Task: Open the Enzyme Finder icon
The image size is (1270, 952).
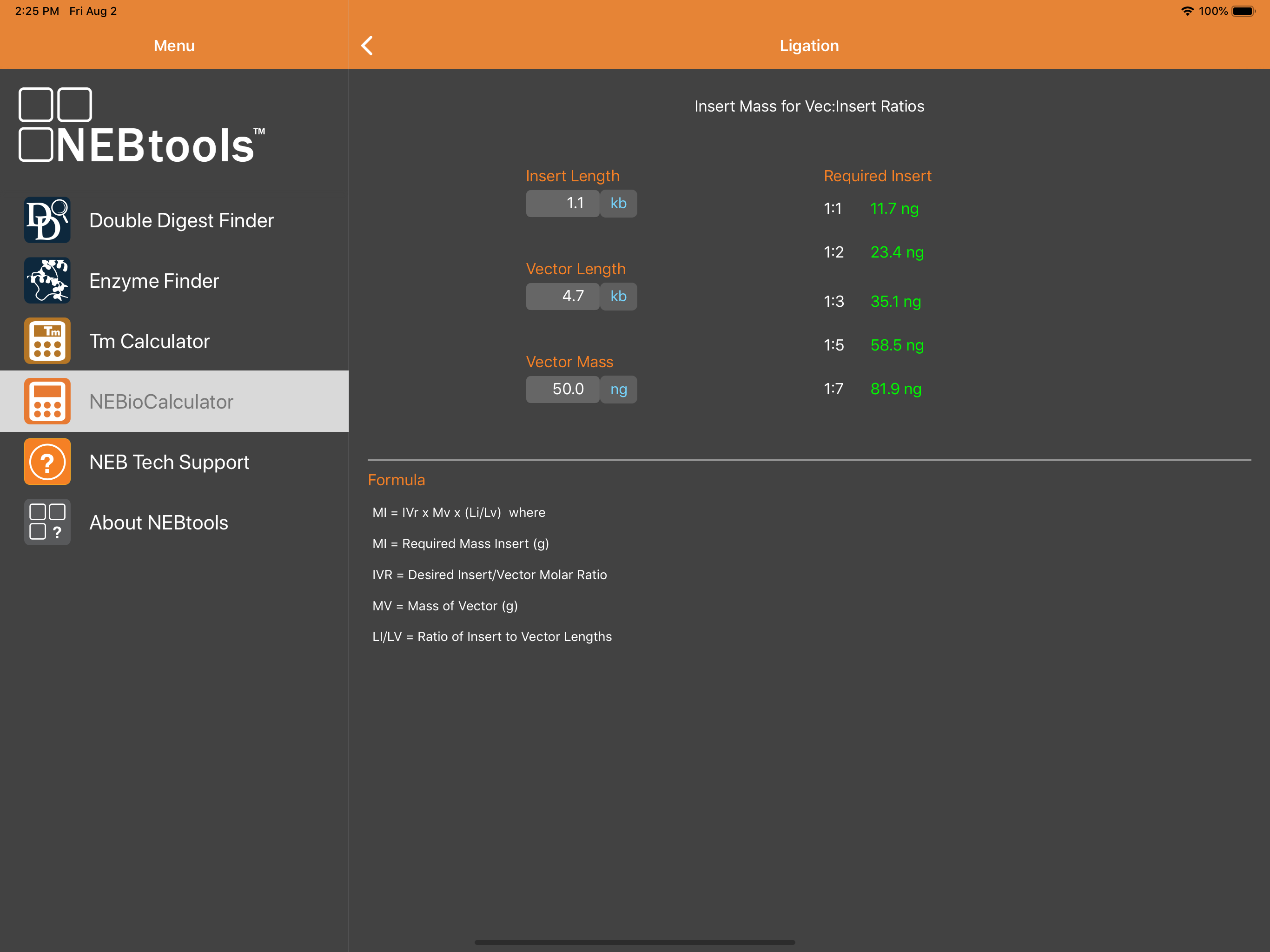Action: (x=47, y=280)
